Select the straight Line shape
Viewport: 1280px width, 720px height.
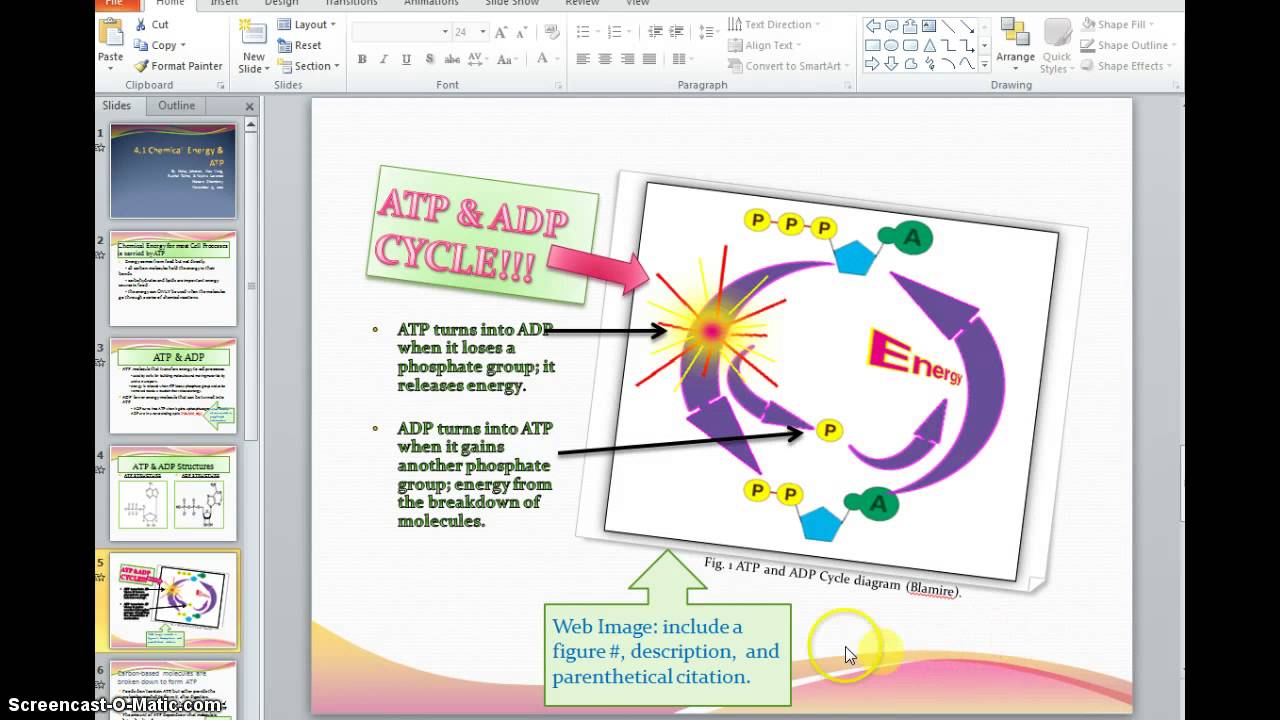coord(948,26)
